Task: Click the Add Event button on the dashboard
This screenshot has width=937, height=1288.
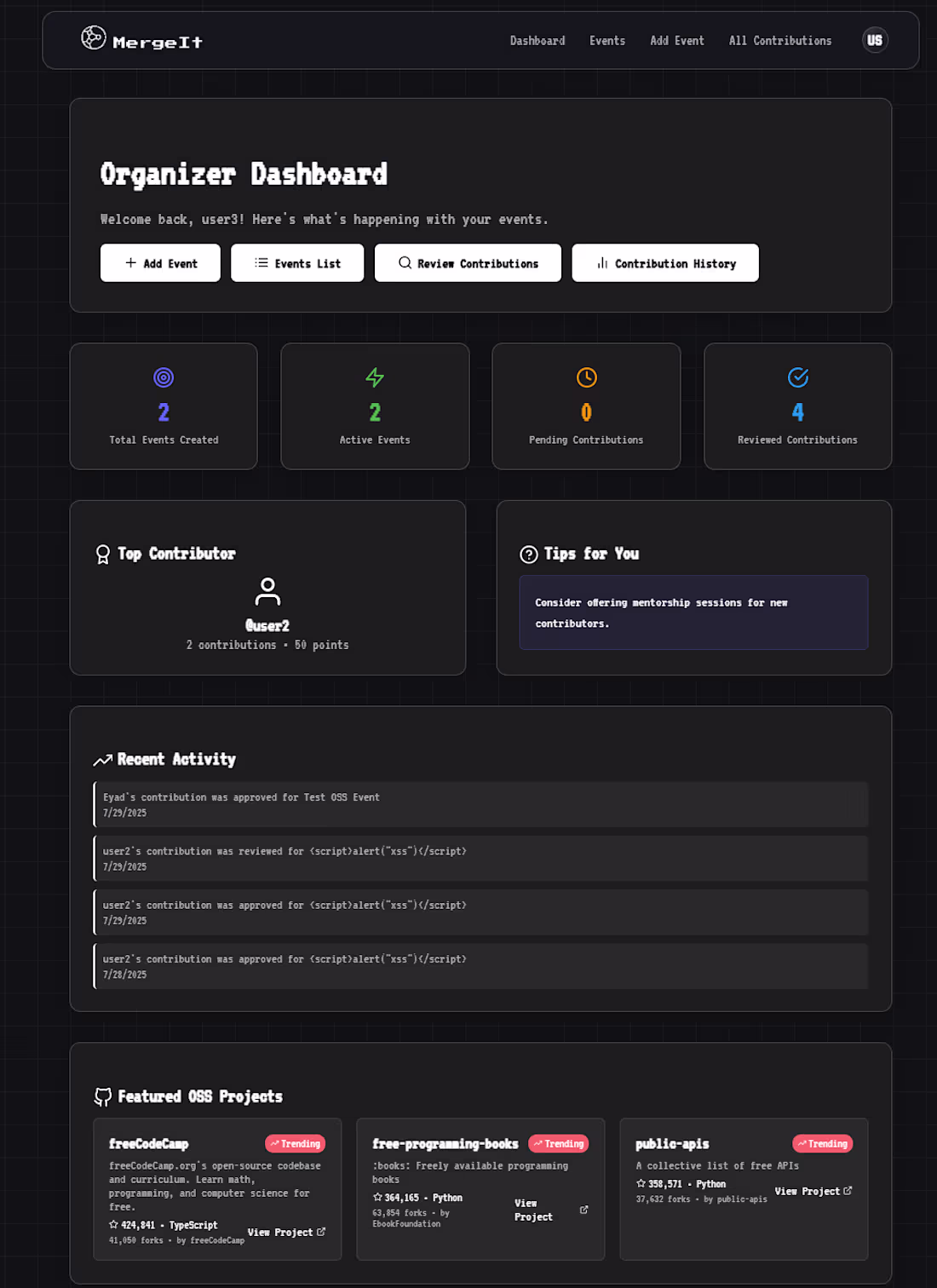Action: pos(160,263)
